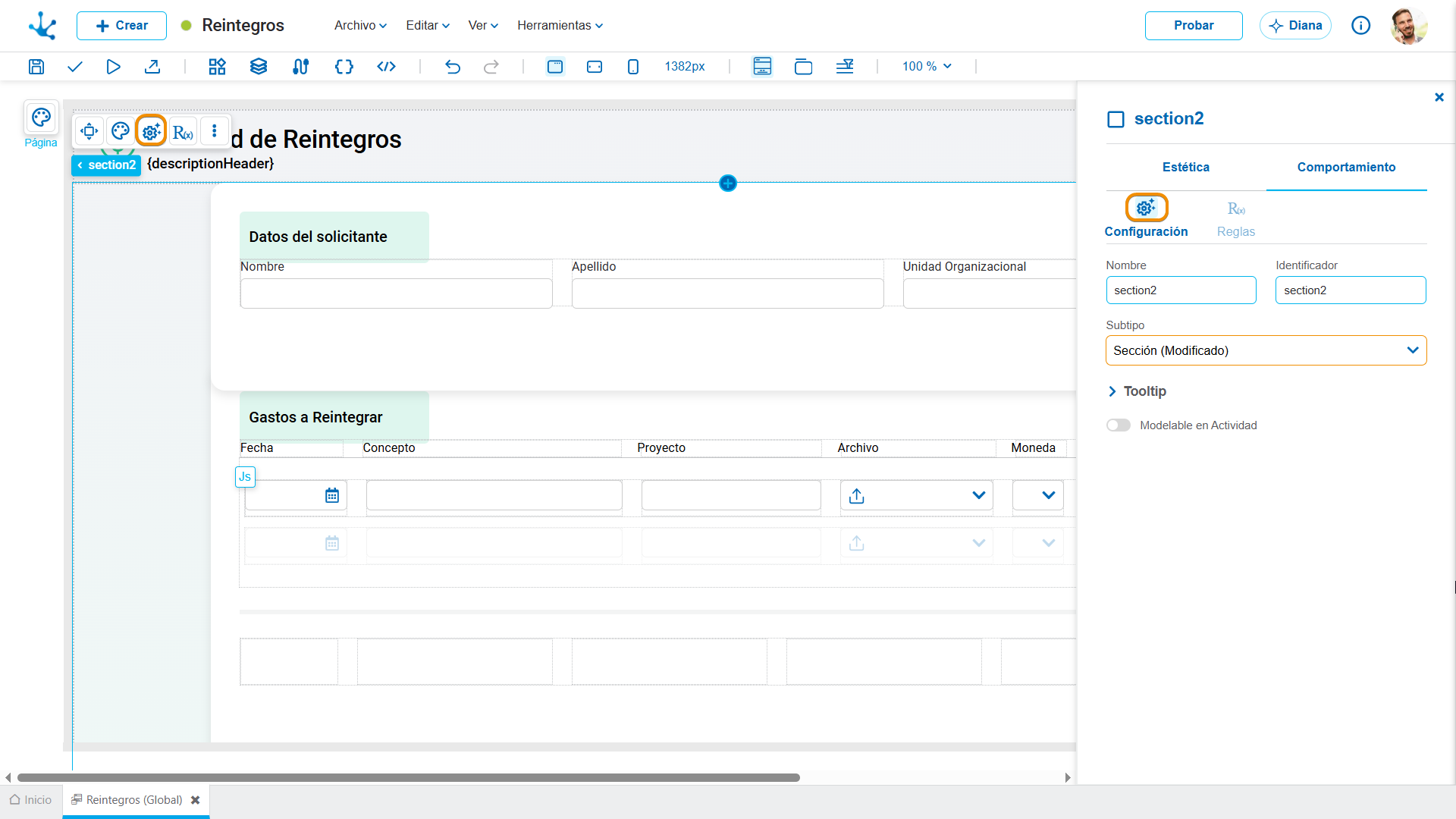Open the Herramientas menu

(x=560, y=26)
